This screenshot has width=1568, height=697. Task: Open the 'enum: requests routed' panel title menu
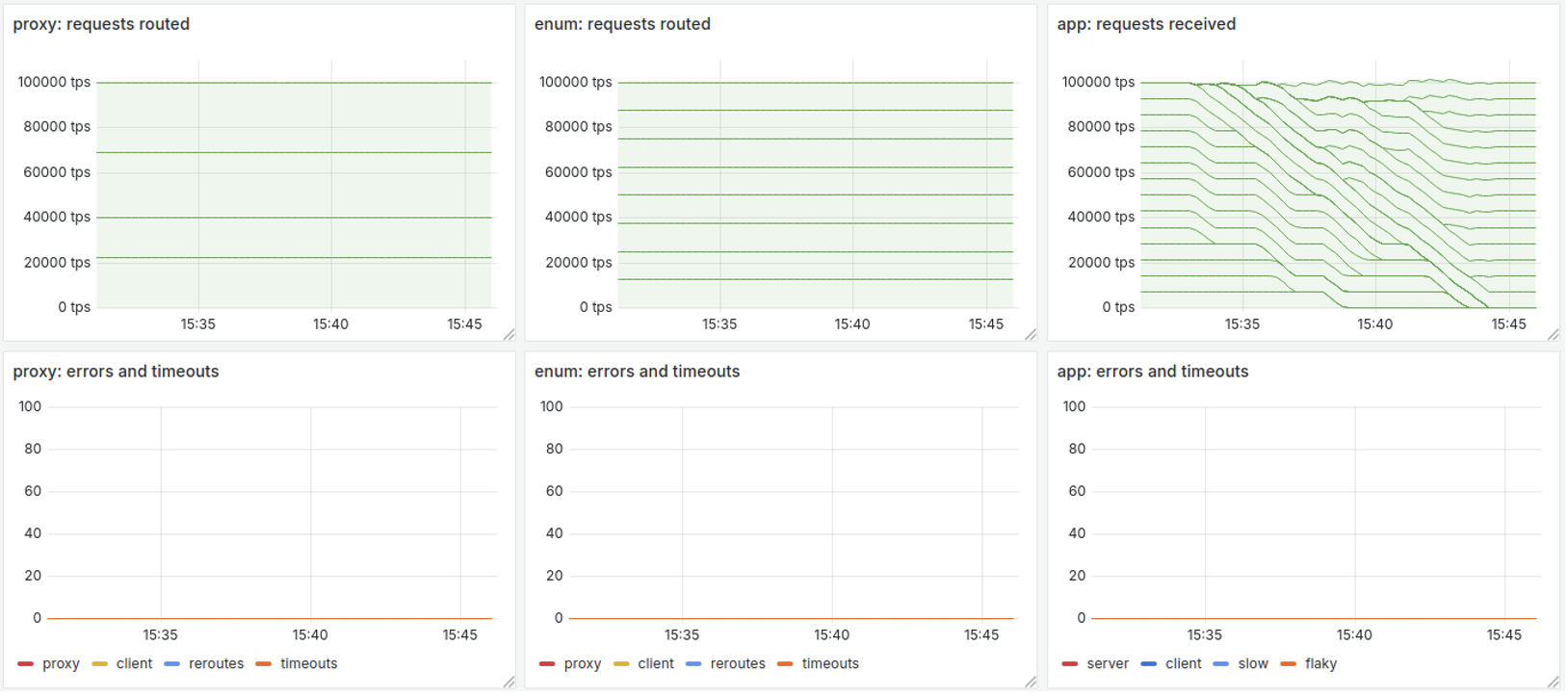point(622,24)
